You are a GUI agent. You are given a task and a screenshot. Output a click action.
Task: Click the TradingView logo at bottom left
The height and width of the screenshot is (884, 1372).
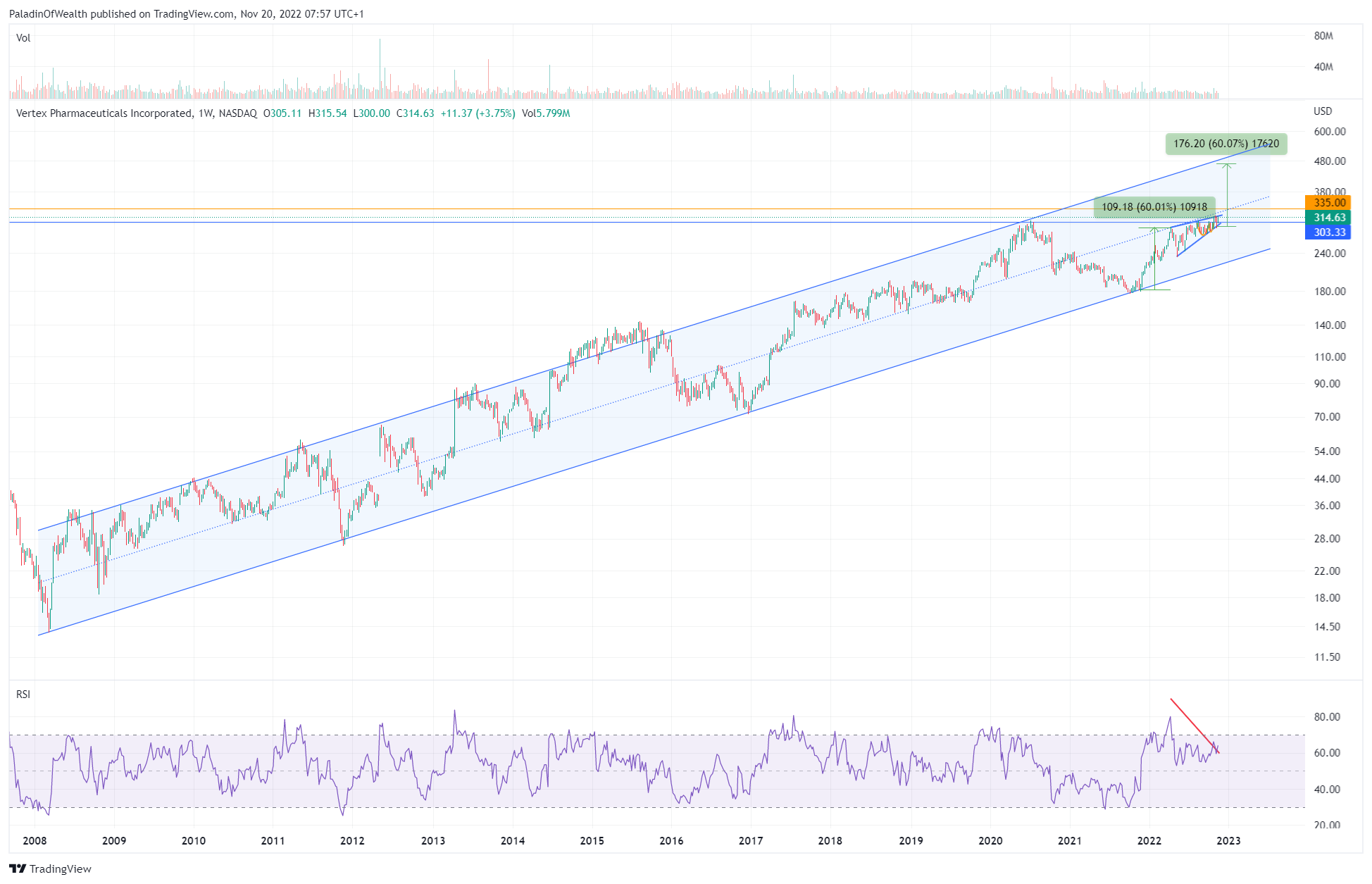(50, 869)
